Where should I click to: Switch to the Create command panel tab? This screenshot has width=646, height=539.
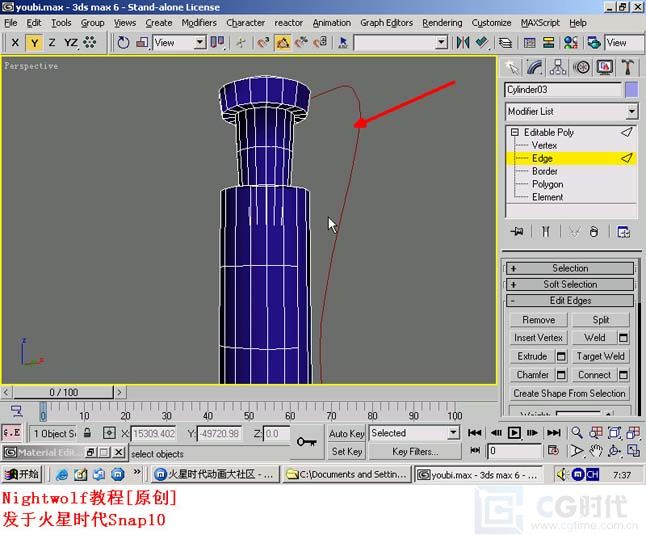[x=512, y=67]
